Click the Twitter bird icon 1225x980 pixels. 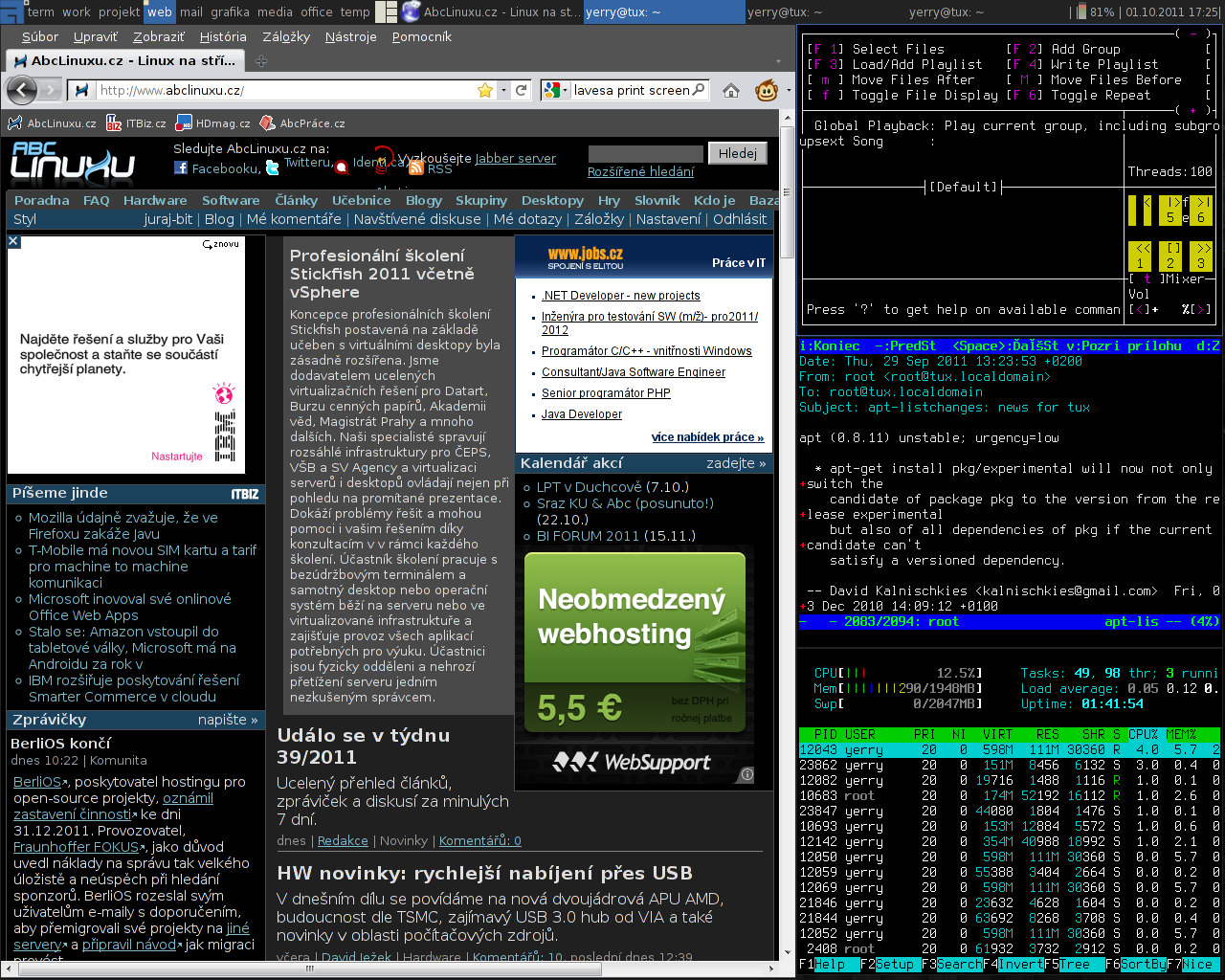(273, 167)
